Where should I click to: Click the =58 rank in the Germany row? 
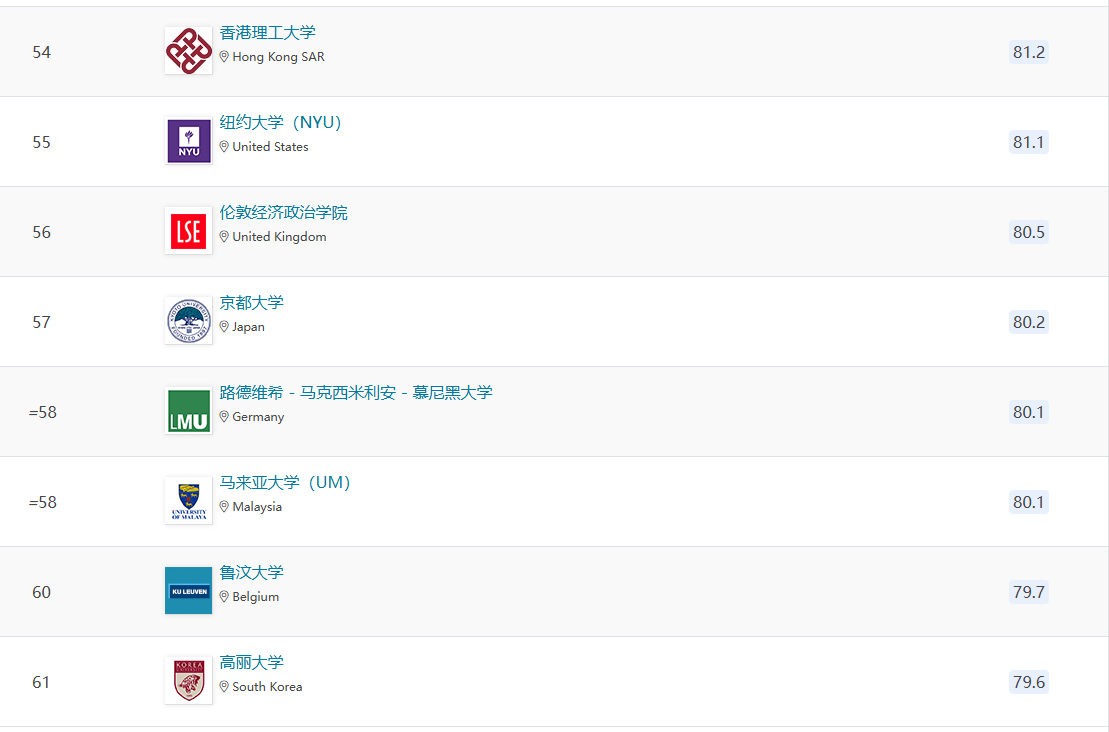click(42, 412)
